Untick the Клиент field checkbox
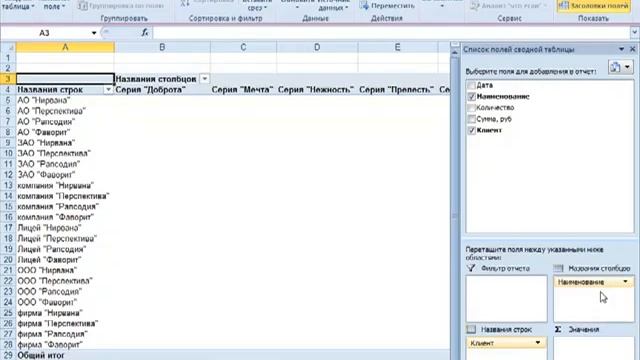The image size is (640, 360). pyautogui.click(x=471, y=131)
